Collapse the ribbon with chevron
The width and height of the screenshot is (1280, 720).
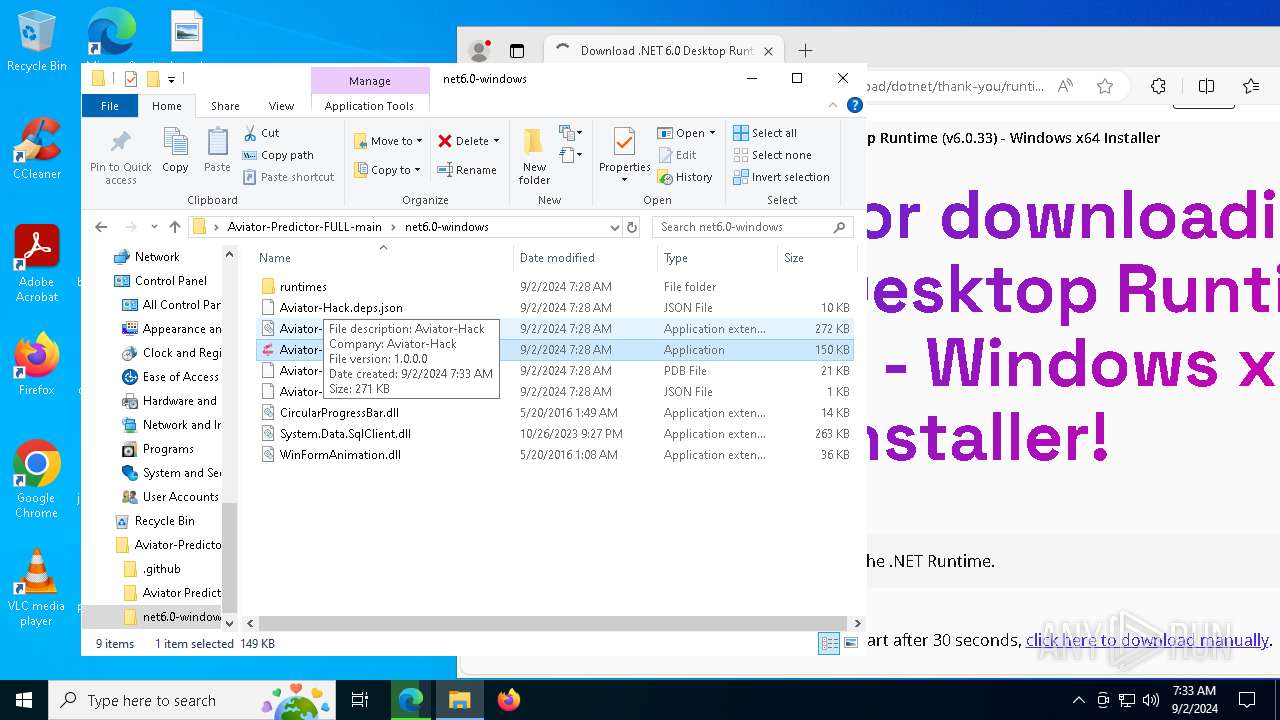click(834, 105)
